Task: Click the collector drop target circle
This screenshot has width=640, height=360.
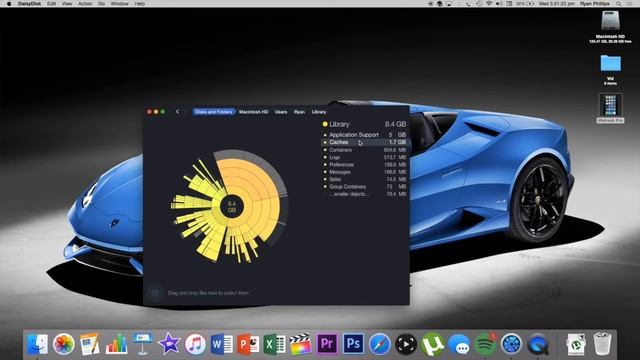Action: pos(155,293)
